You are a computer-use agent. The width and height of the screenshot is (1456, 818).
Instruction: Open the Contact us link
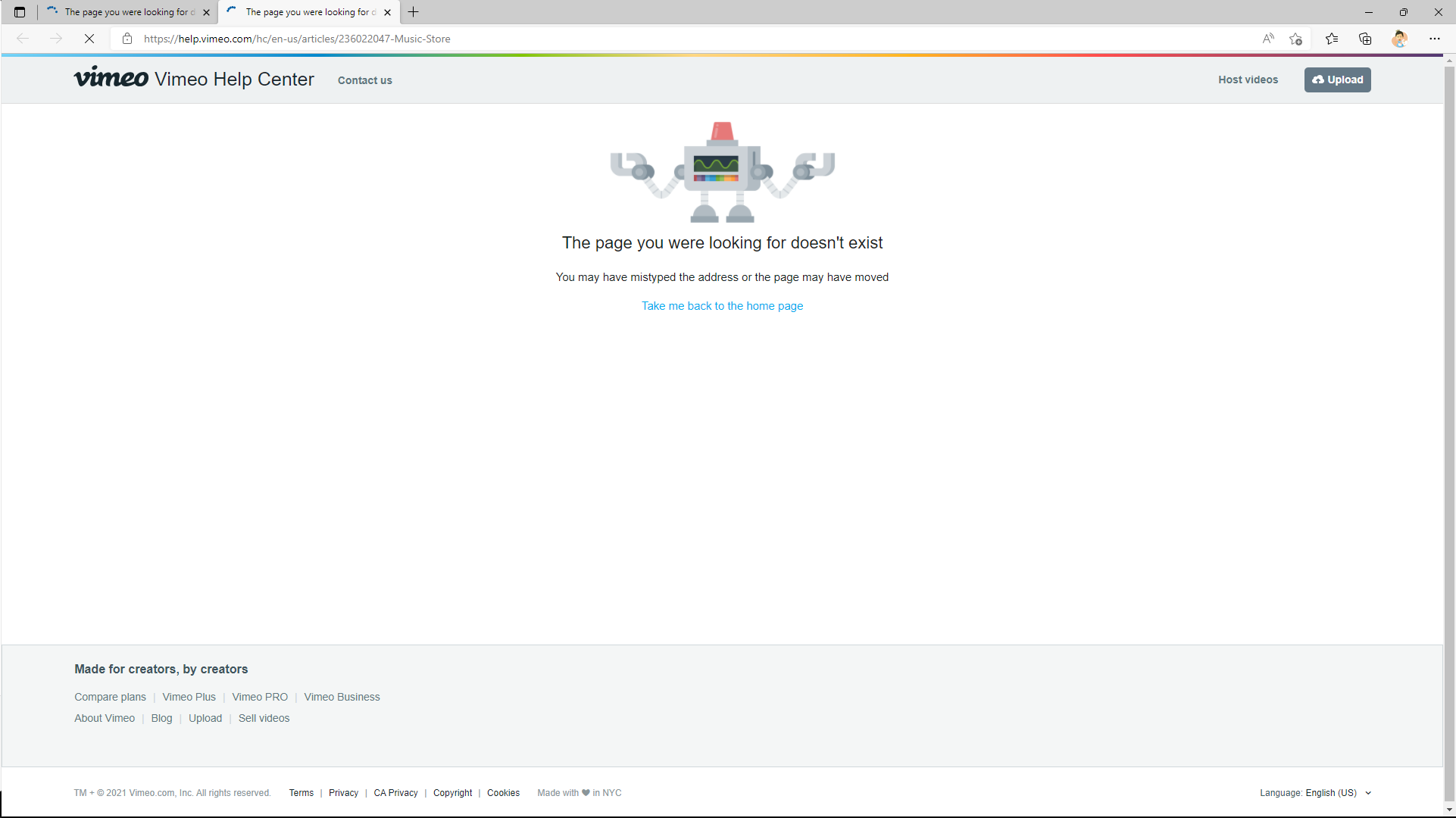pos(364,80)
